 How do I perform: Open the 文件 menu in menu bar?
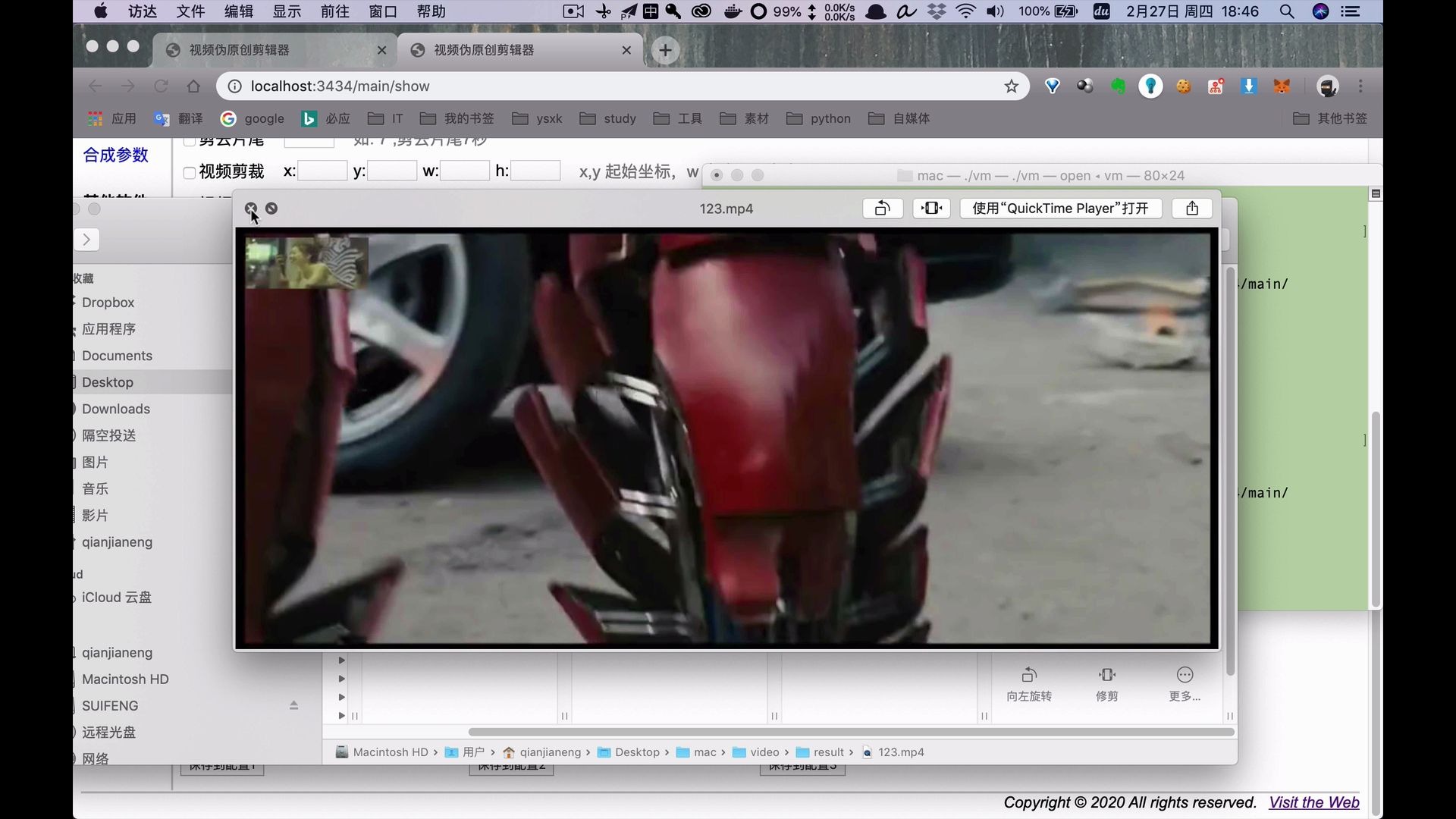tap(190, 11)
